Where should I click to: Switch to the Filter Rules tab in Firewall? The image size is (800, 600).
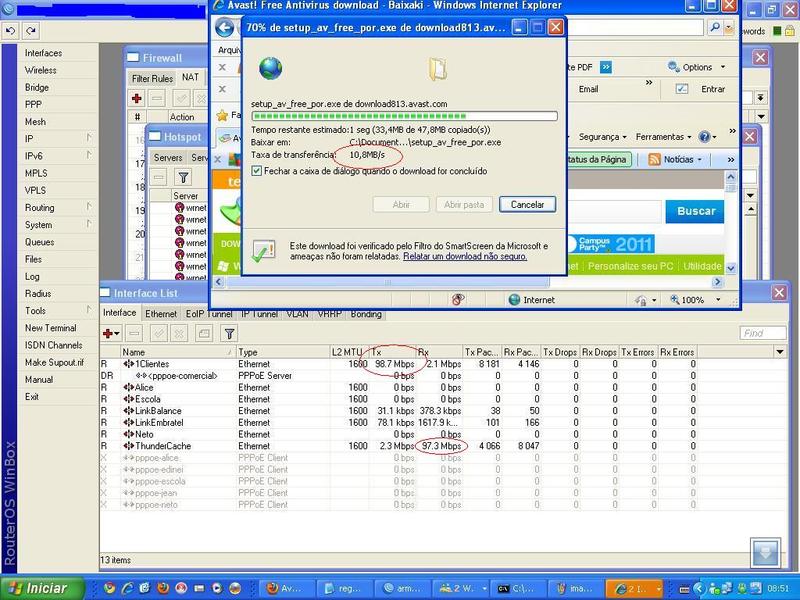[x=152, y=78]
